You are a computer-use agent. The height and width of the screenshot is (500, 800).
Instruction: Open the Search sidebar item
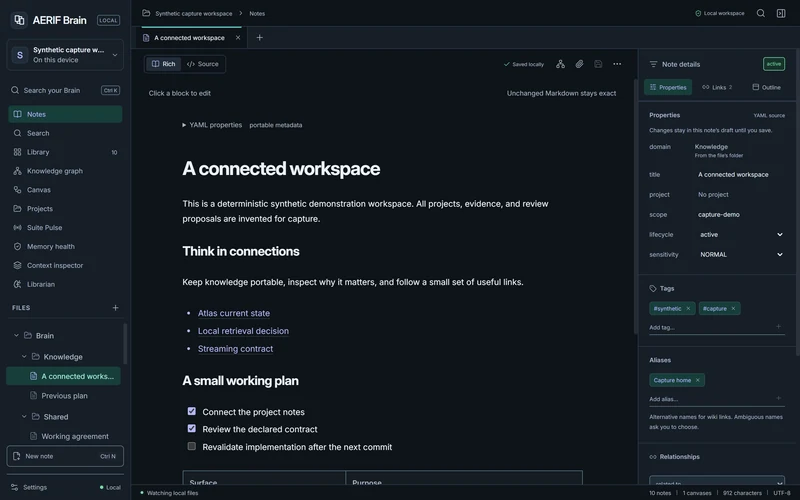coord(65,133)
